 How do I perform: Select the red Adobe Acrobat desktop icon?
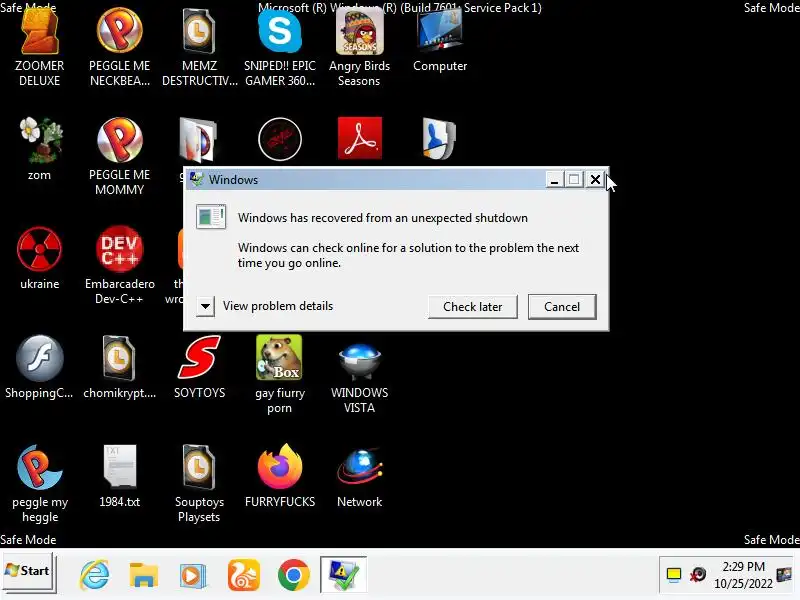tap(360, 138)
